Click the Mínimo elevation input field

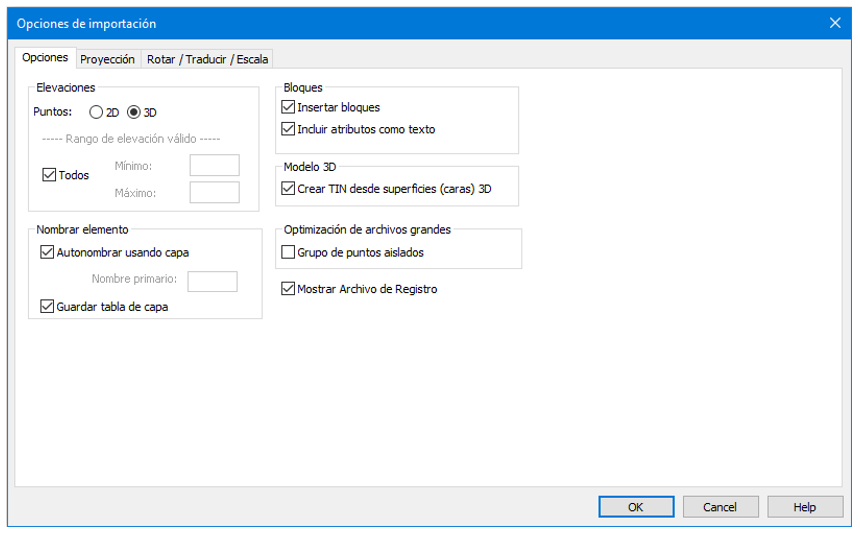coord(214,166)
